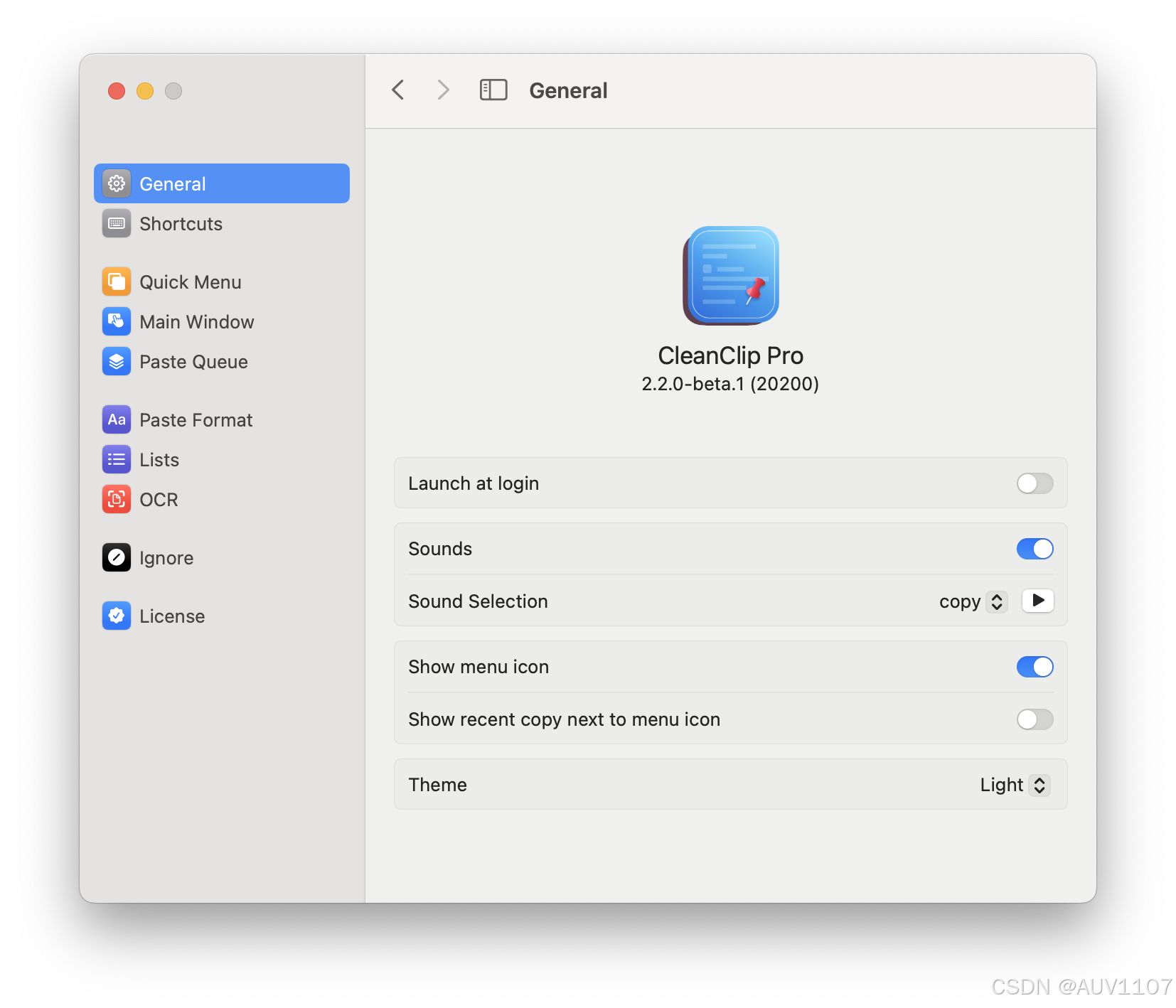Viewport: 1176px width, 1008px height.
Task: Open the Quick Menu settings label
Action: coord(191,282)
